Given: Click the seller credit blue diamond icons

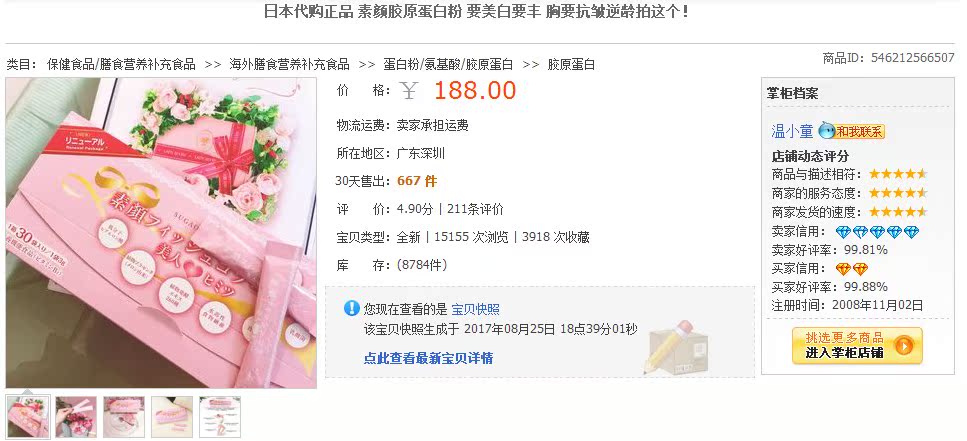Looking at the screenshot, I should tap(877, 232).
